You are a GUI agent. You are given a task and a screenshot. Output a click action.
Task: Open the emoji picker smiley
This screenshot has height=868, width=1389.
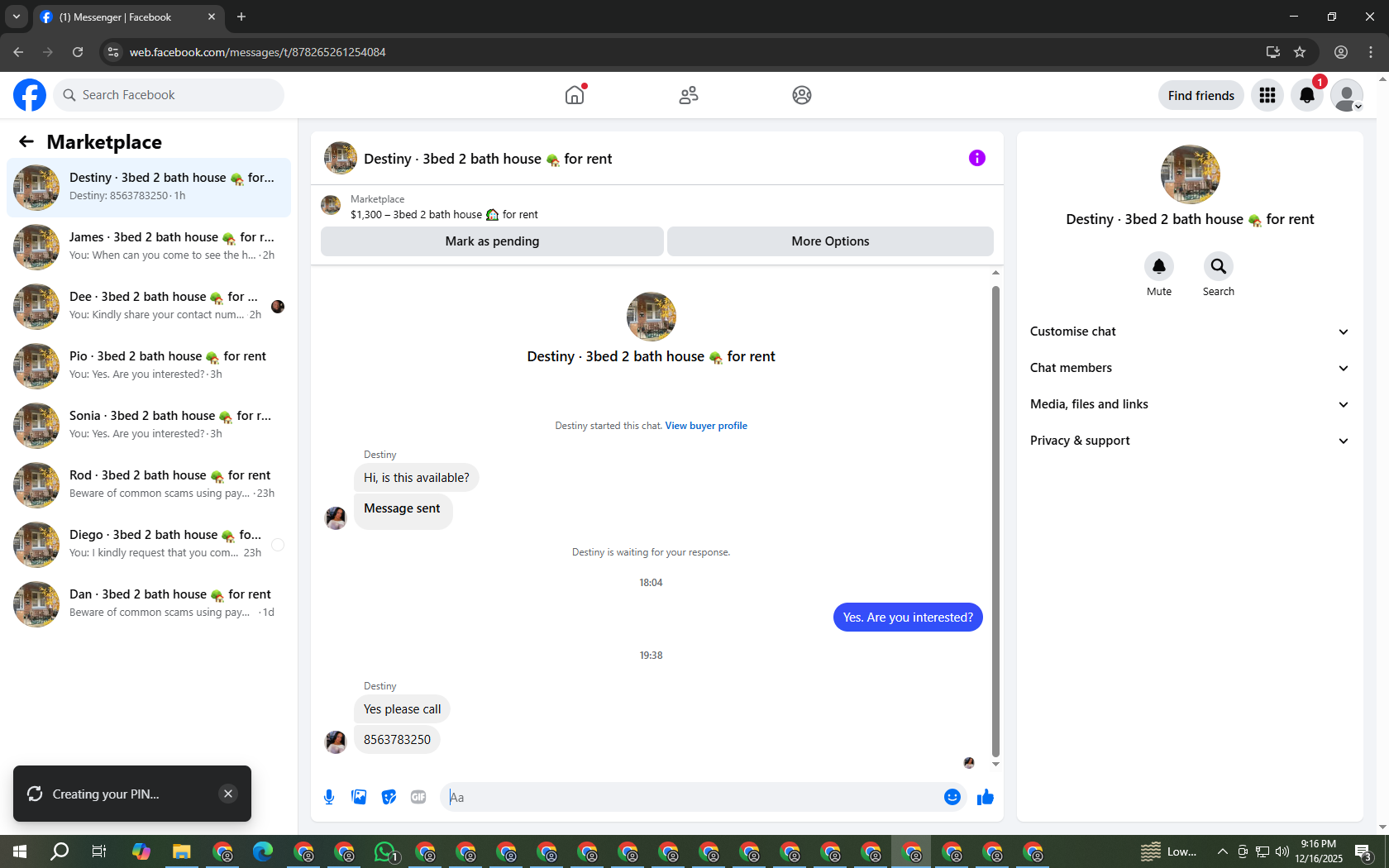[952, 797]
